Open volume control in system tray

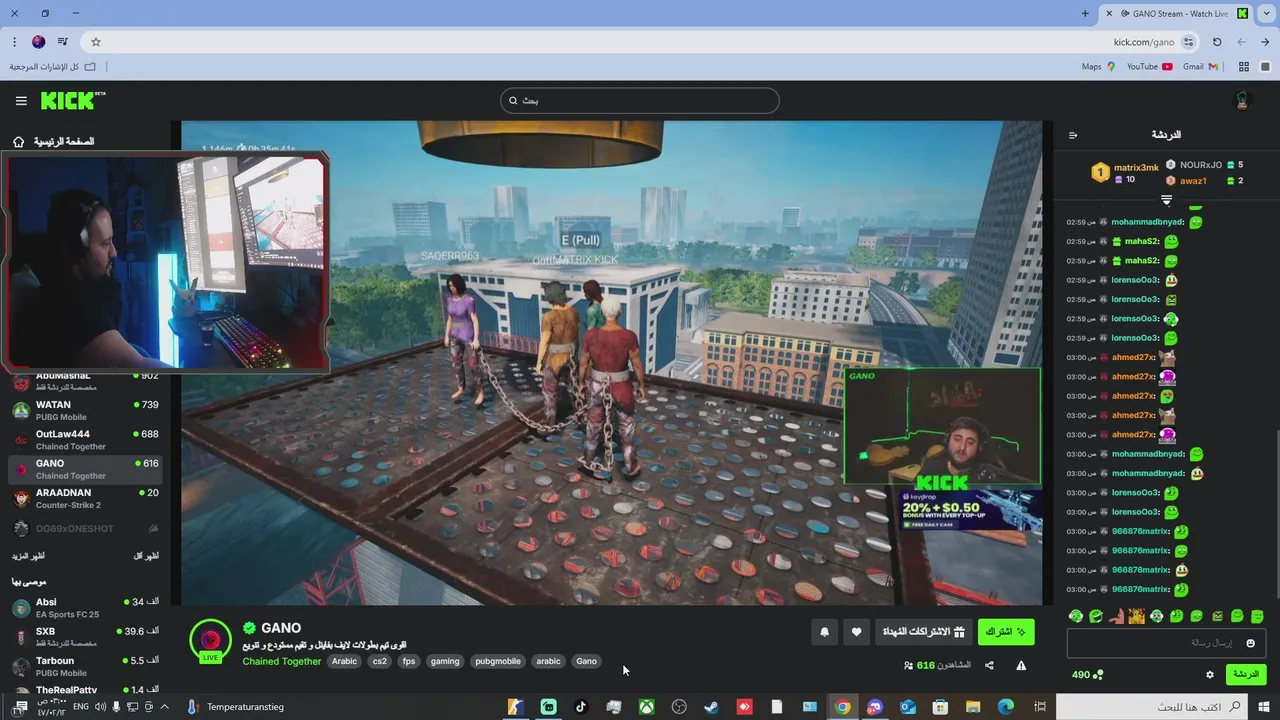(x=101, y=707)
